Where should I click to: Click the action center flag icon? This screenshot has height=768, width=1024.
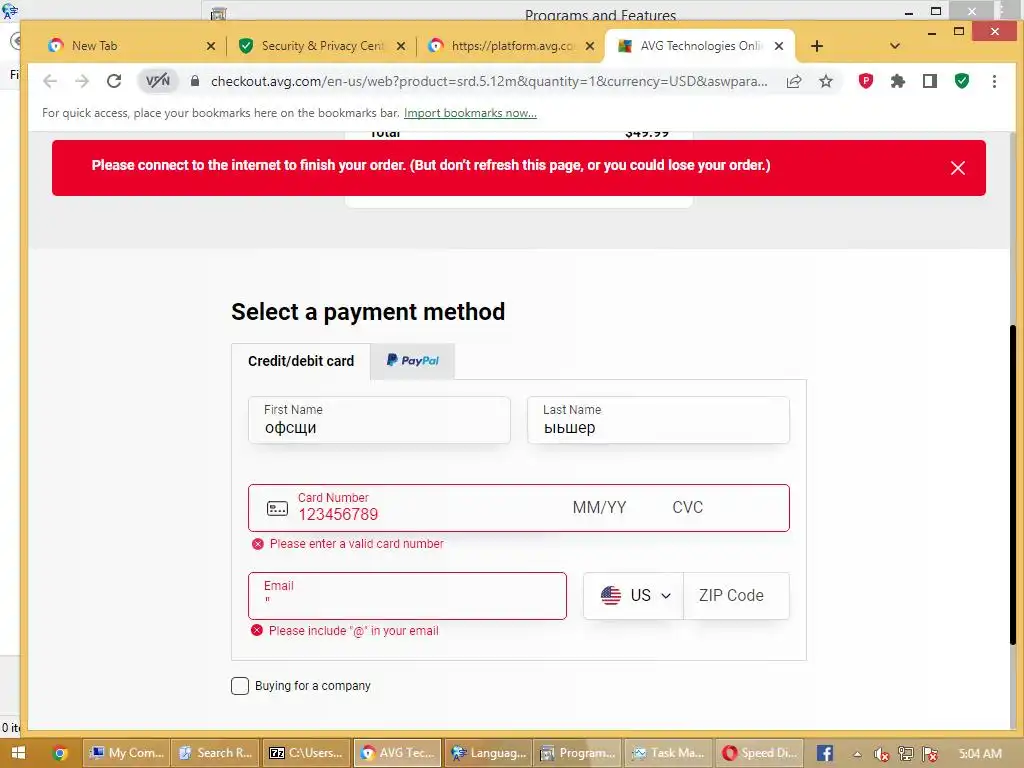(x=931, y=754)
